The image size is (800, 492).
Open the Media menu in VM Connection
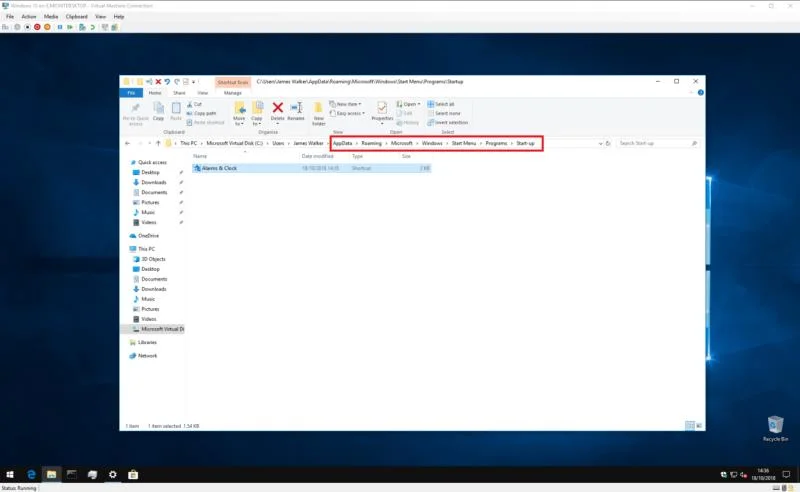pos(51,17)
